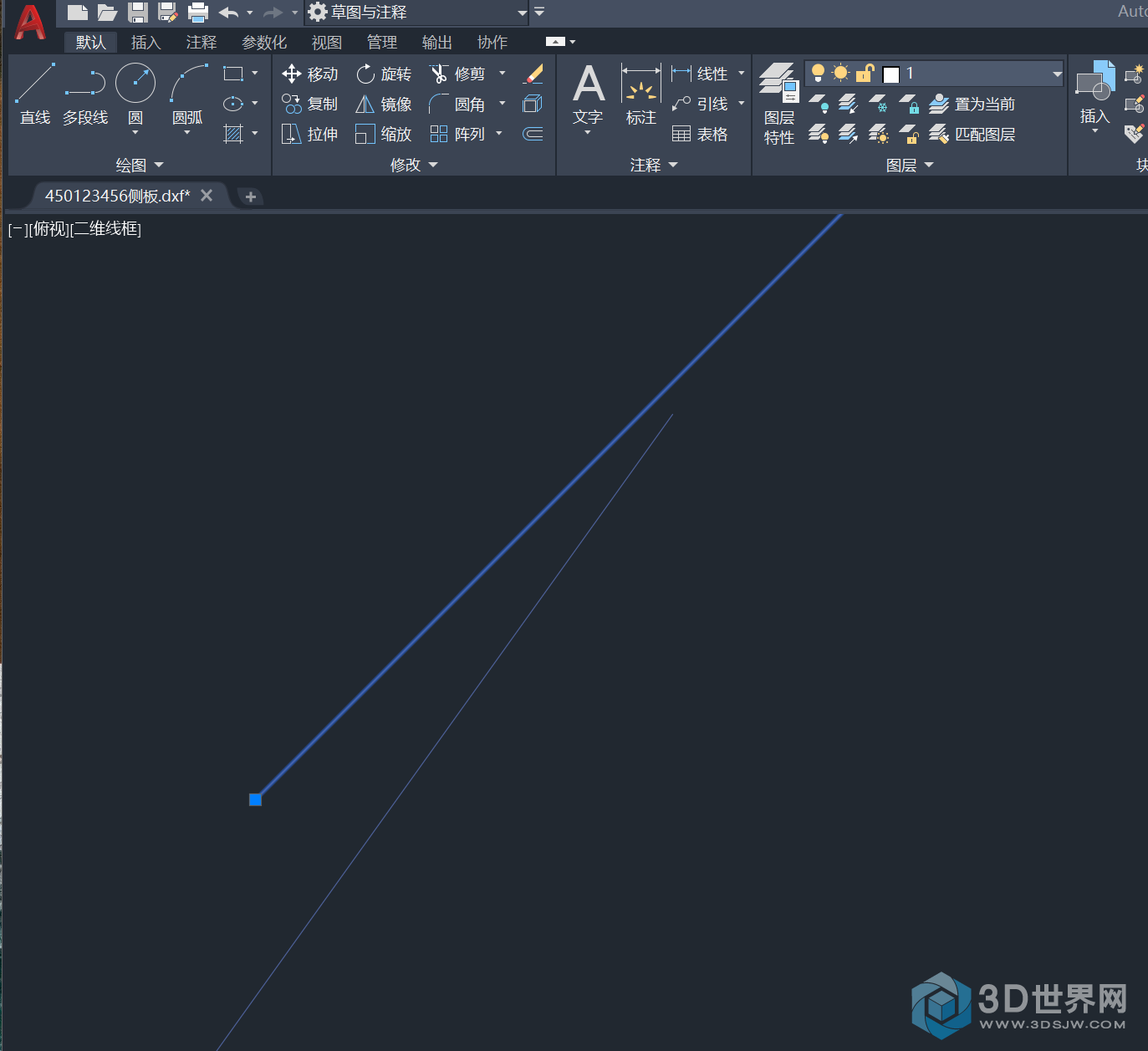Select the Leader (引线) tool
The width and height of the screenshot is (1148, 1051).
pos(700,104)
